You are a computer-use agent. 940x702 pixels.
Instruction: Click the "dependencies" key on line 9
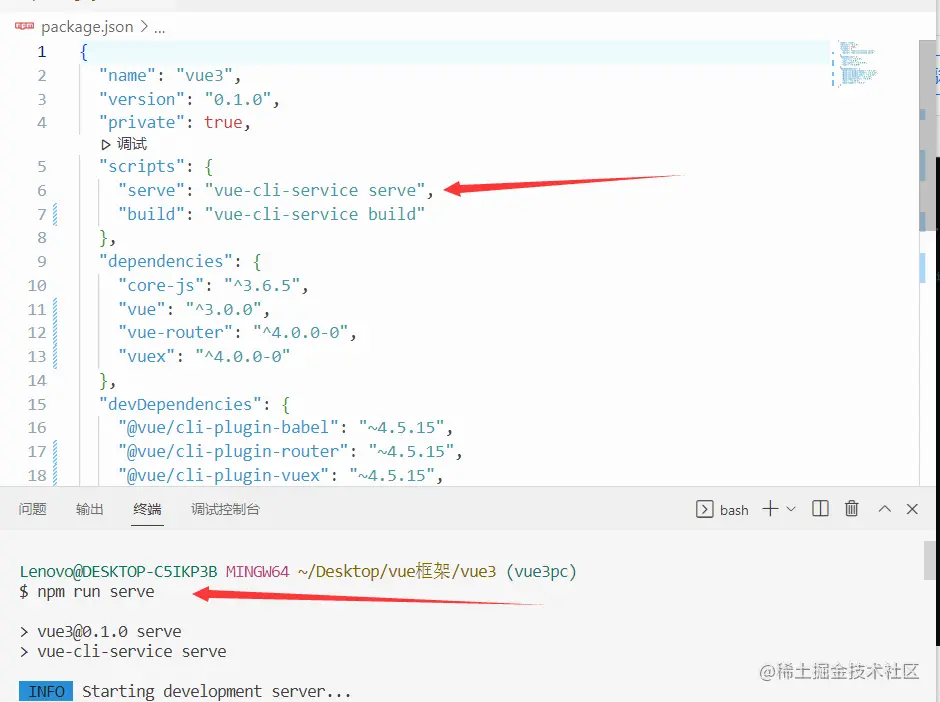tap(165, 261)
